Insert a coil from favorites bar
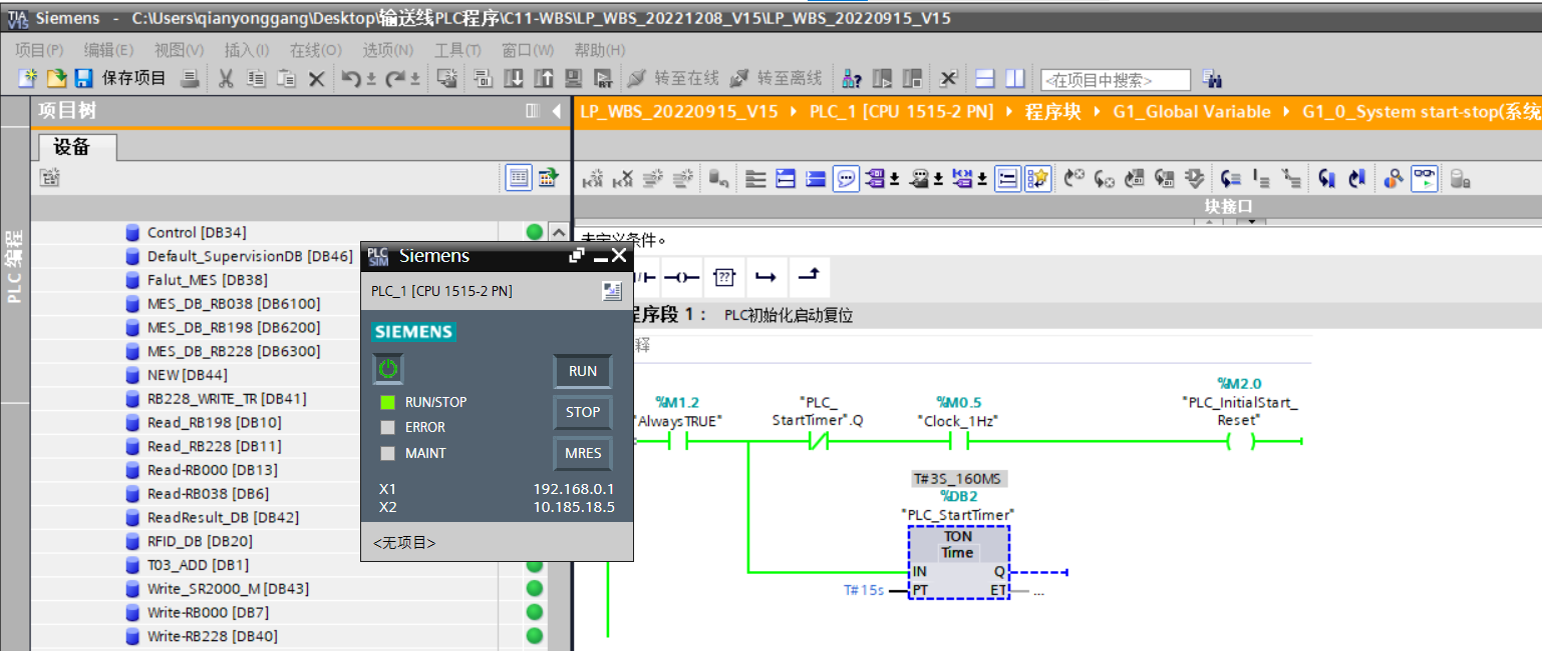Image resolution: width=1542 pixels, height=651 pixels. pyautogui.click(x=681, y=276)
